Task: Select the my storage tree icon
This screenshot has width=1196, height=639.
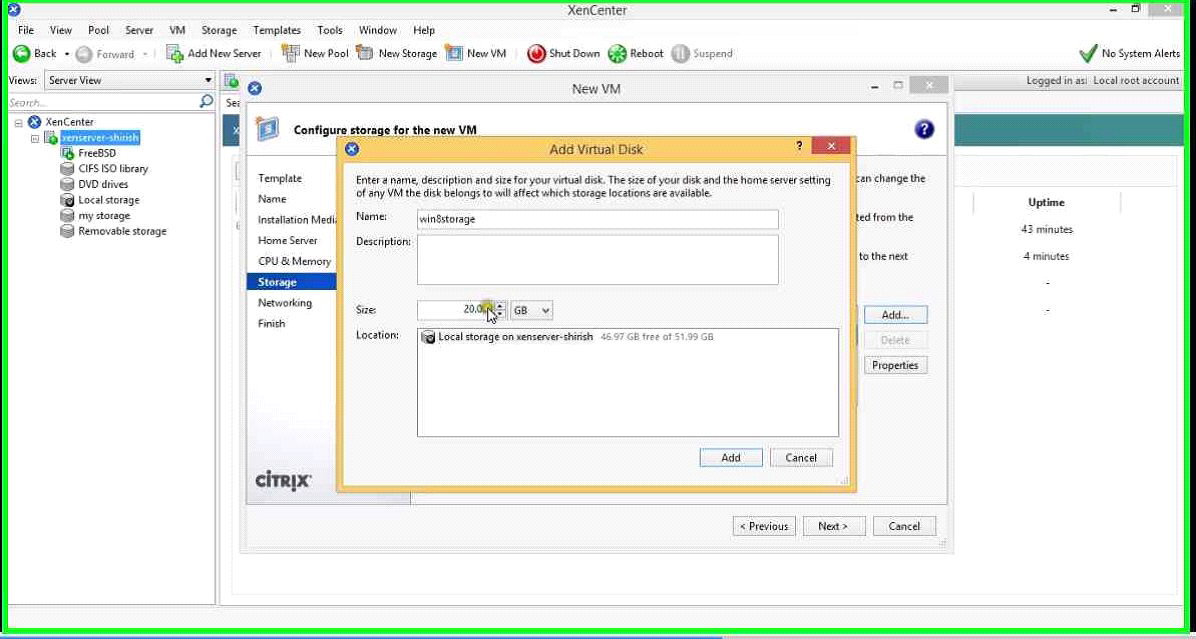Action: pyautogui.click(x=67, y=216)
